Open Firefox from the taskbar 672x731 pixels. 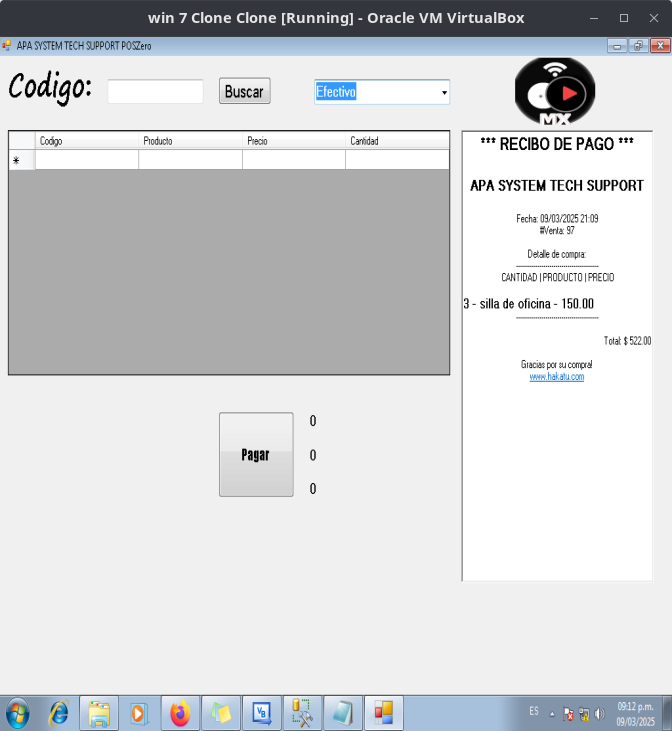pos(180,713)
